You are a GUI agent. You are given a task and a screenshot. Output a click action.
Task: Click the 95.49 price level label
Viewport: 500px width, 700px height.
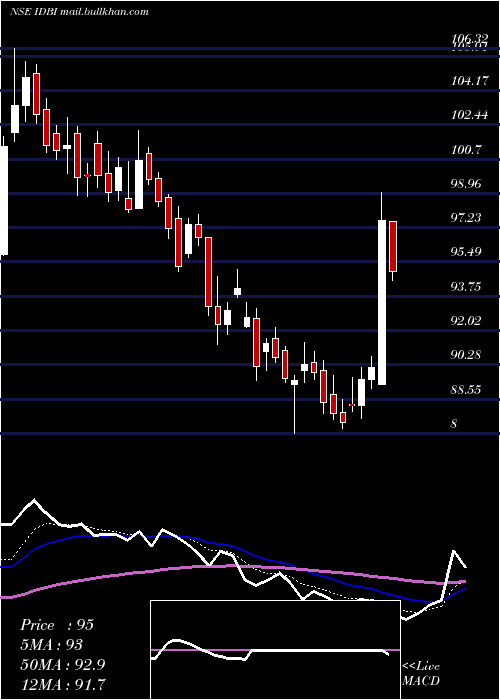(x=468, y=252)
